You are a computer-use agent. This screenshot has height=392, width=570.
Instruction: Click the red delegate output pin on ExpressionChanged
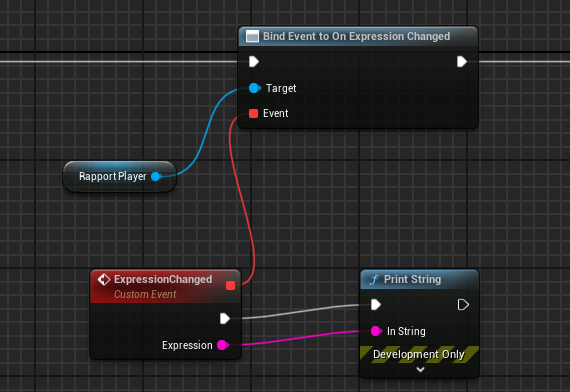(230, 285)
